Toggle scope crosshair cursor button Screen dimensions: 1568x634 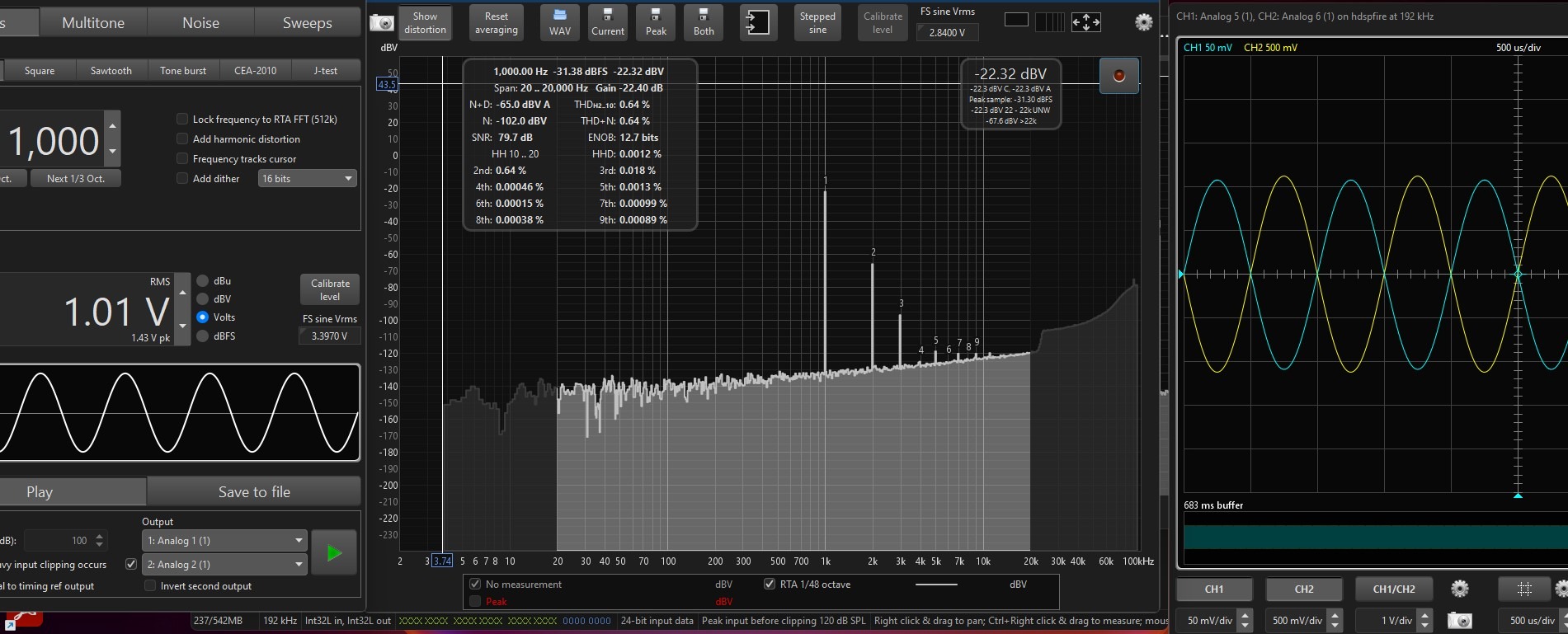[x=1524, y=589]
